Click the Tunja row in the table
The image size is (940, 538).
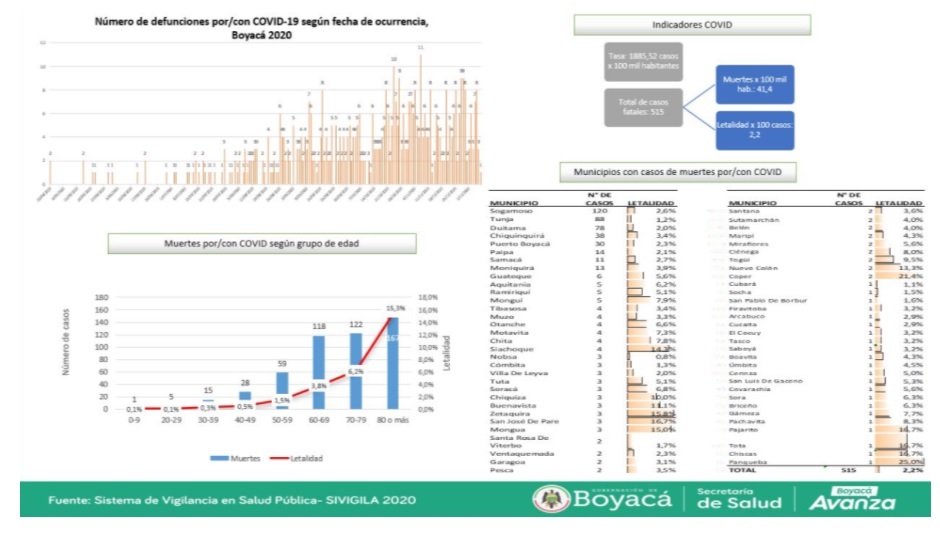click(582, 219)
